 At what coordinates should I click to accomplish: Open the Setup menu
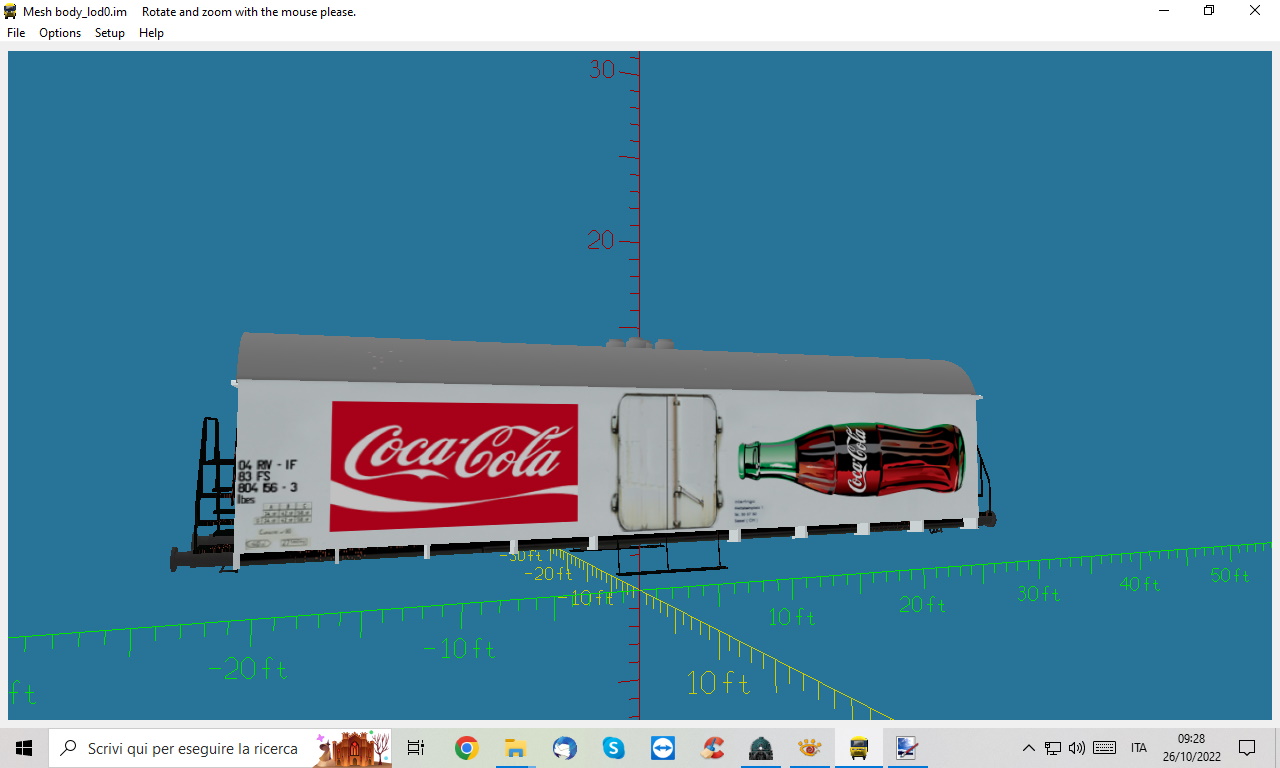click(x=110, y=33)
